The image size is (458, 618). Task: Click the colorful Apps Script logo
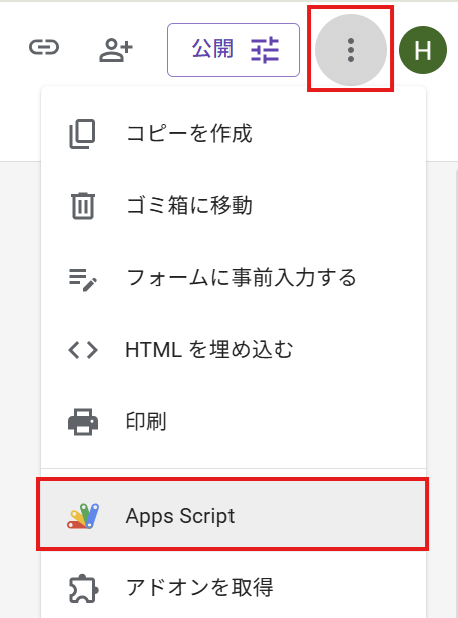(x=83, y=516)
